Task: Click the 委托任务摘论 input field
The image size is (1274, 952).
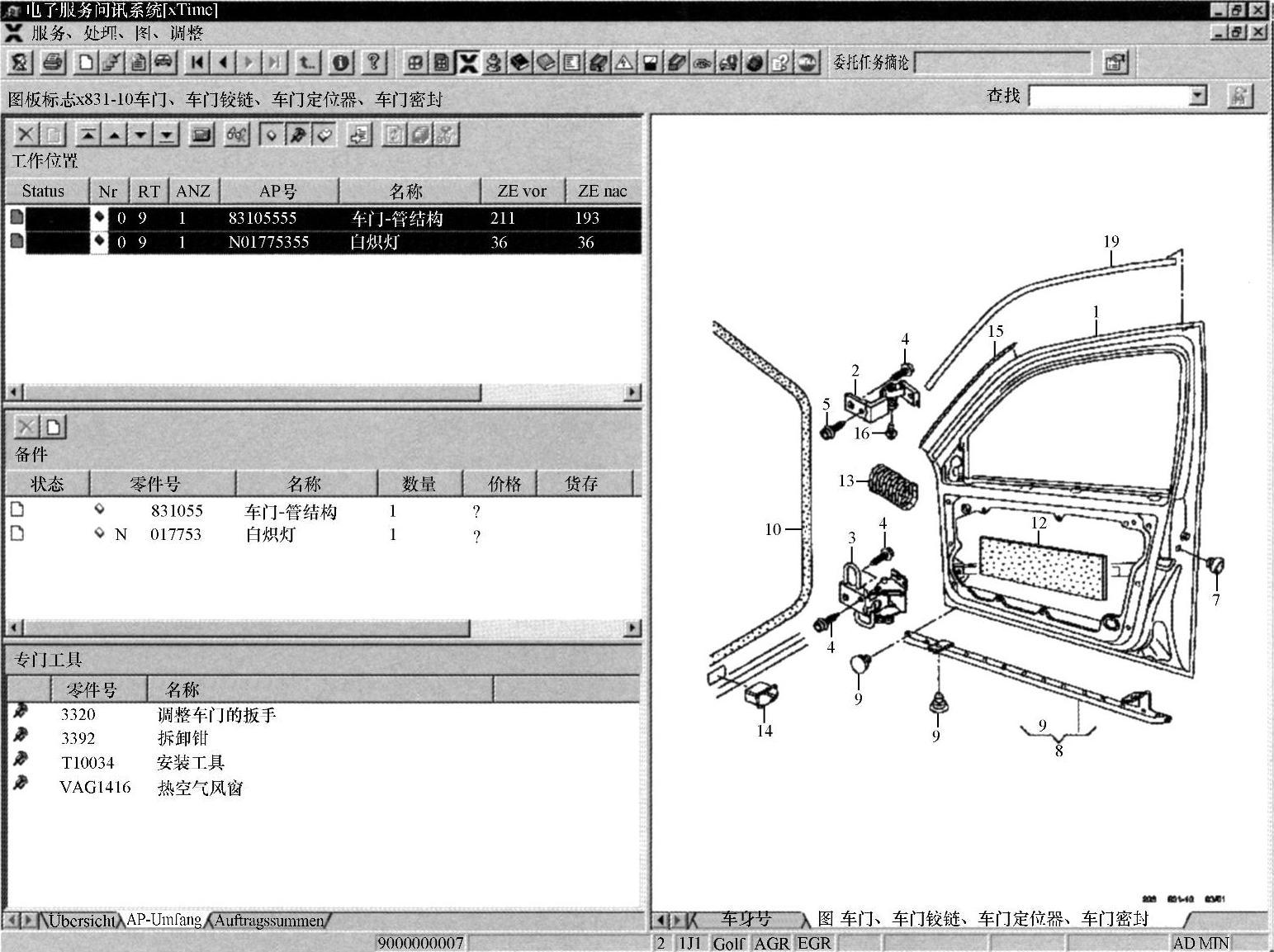Action: click(1002, 63)
